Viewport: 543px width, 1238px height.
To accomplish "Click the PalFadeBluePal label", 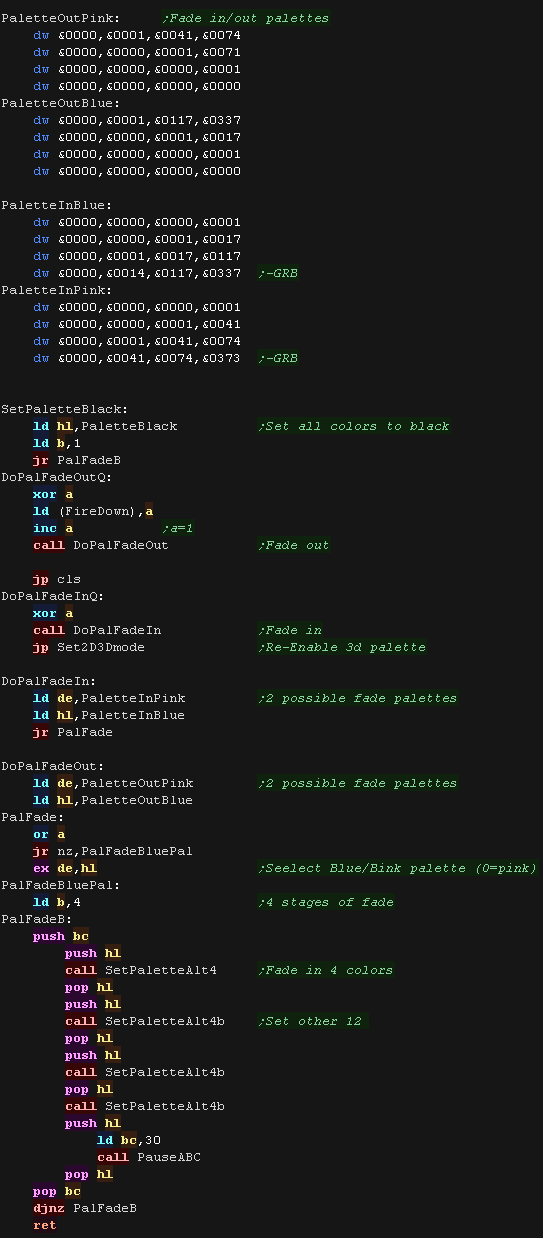I will click(x=61, y=885).
